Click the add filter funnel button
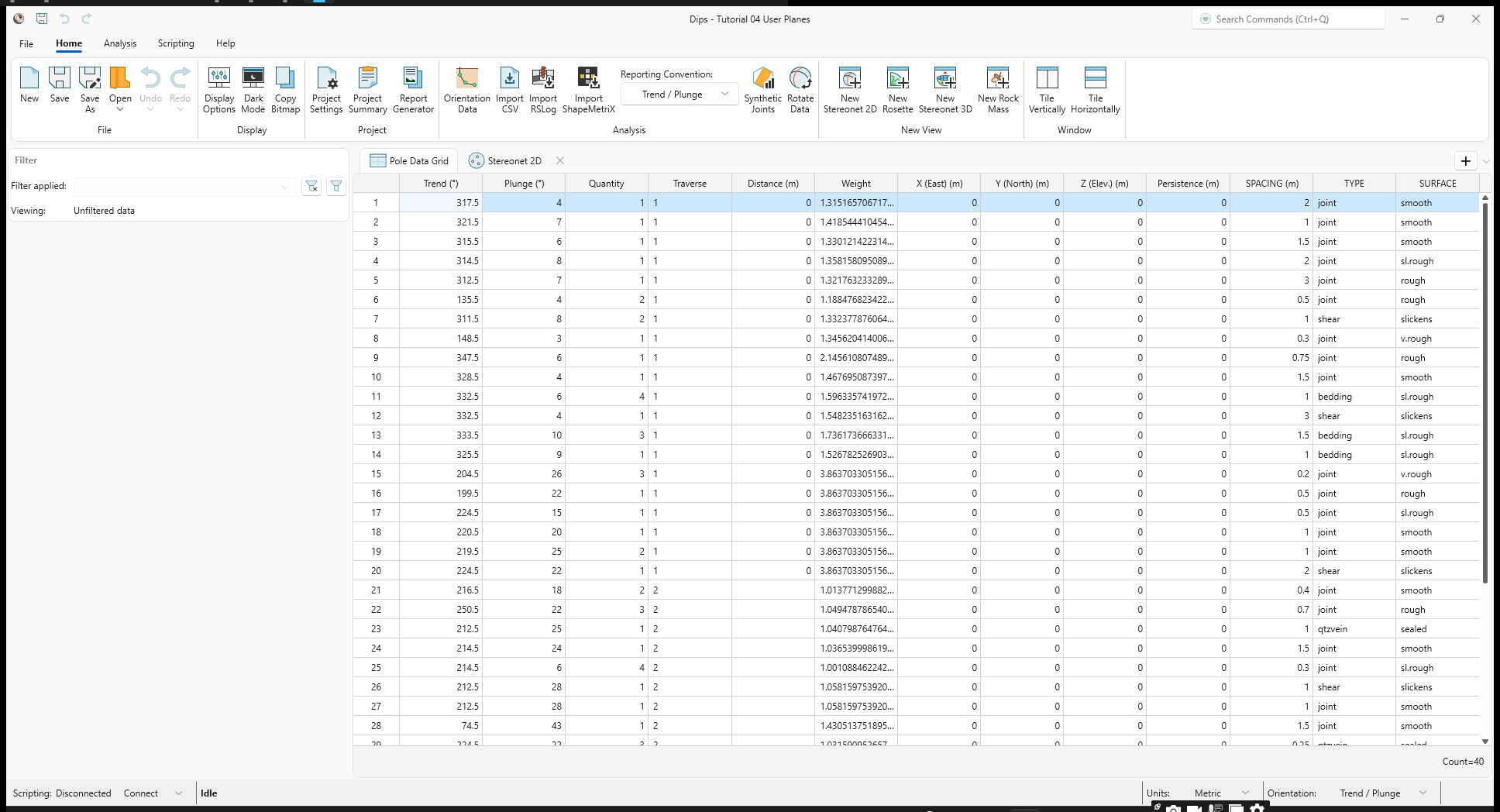The height and width of the screenshot is (812, 1500). (x=336, y=186)
